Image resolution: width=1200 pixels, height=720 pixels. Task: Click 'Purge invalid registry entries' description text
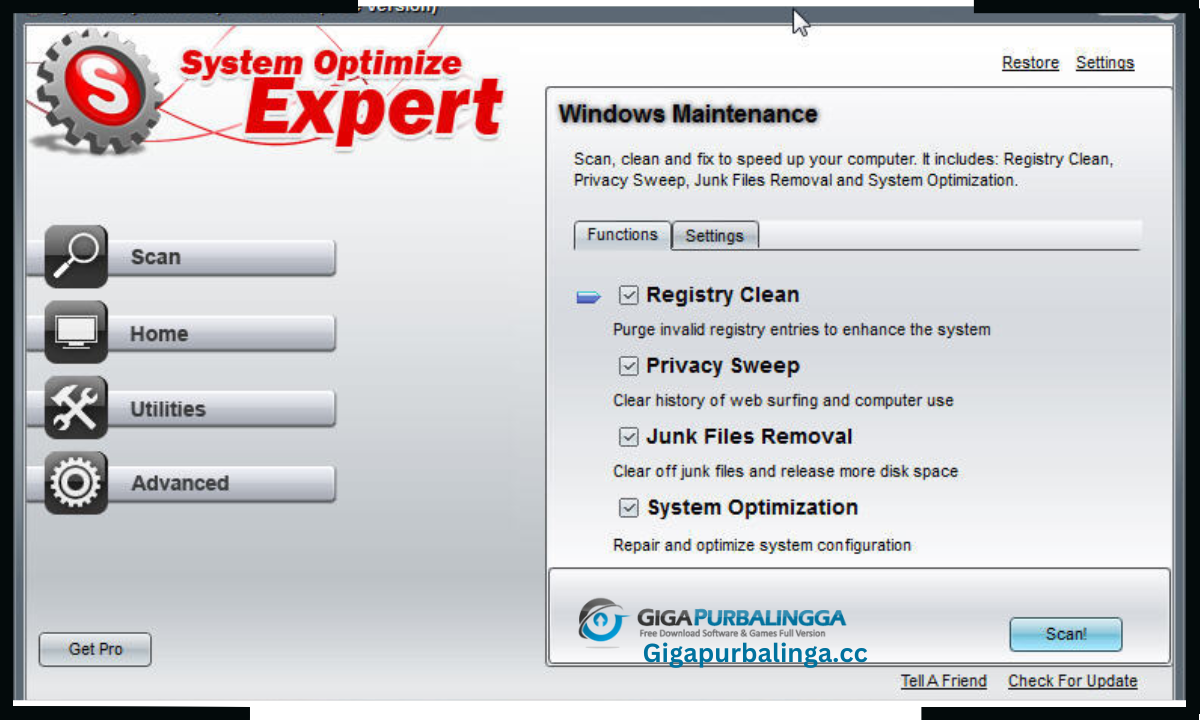point(802,329)
